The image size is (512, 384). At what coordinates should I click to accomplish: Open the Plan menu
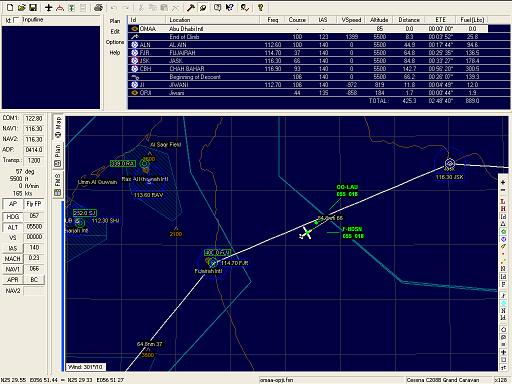click(x=115, y=21)
